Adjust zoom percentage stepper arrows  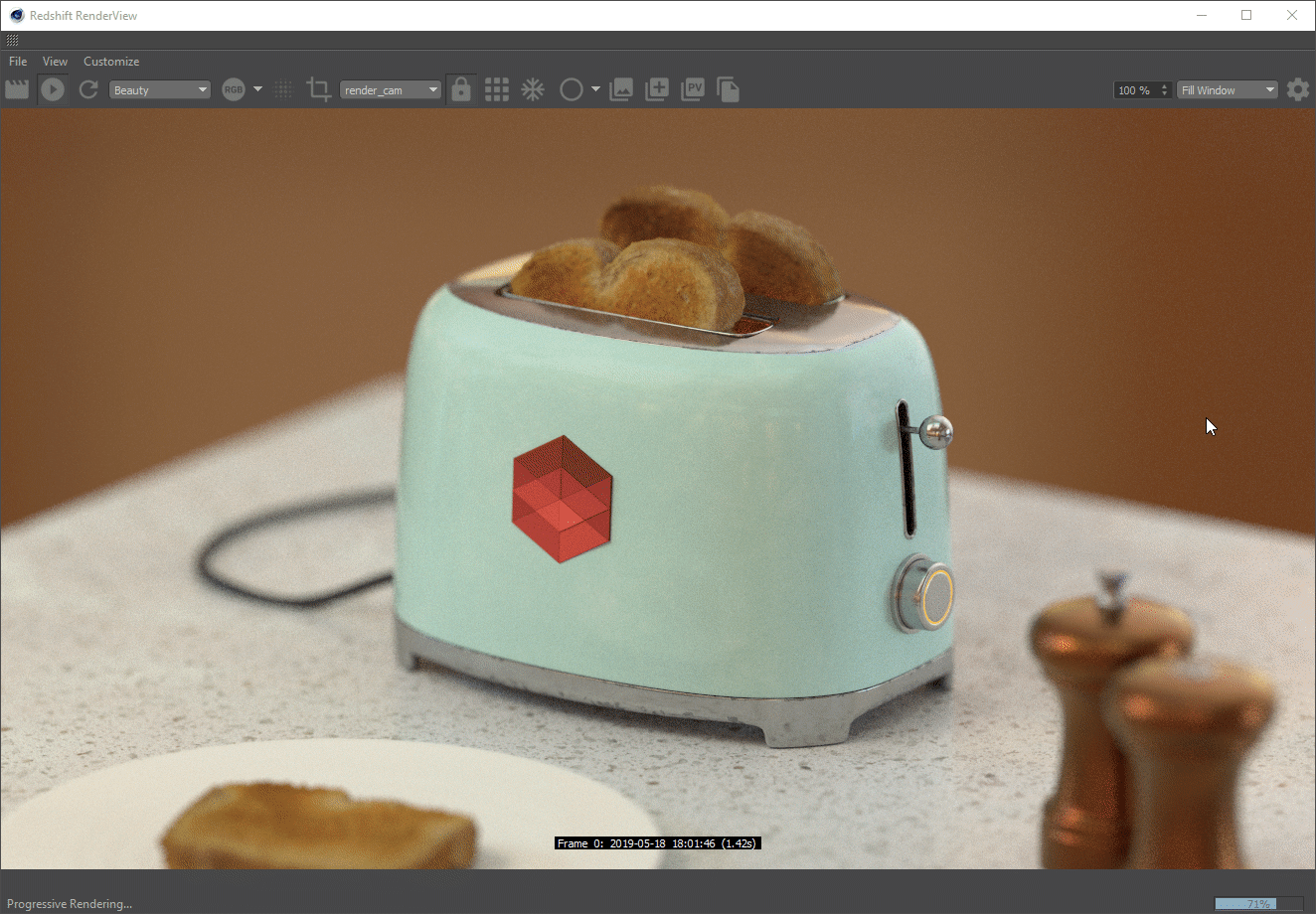[1165, 89]
